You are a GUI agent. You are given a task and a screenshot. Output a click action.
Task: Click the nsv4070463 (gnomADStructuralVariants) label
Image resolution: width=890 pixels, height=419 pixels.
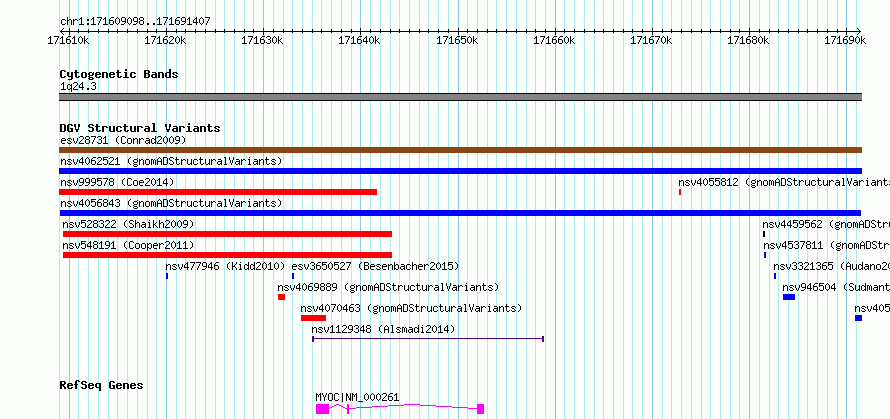coord(411,308)
